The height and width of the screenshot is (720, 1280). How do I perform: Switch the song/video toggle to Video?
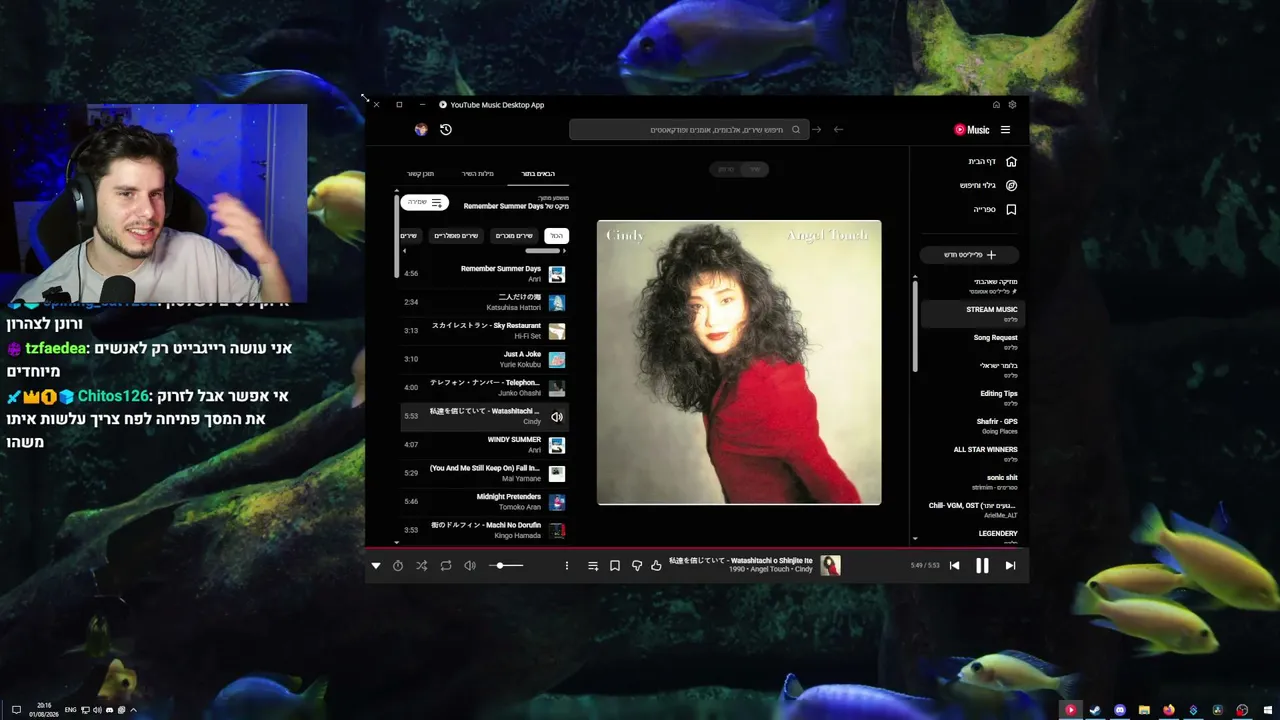[726, 169]
